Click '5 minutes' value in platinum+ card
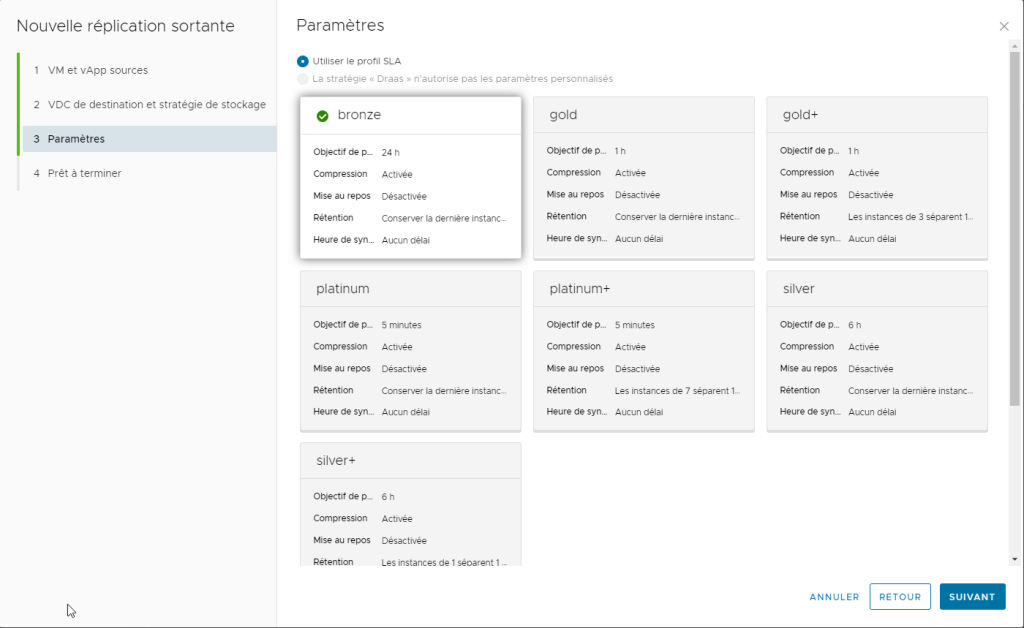Viewport: 1024px width, 628px height. (x=634, y=324)
